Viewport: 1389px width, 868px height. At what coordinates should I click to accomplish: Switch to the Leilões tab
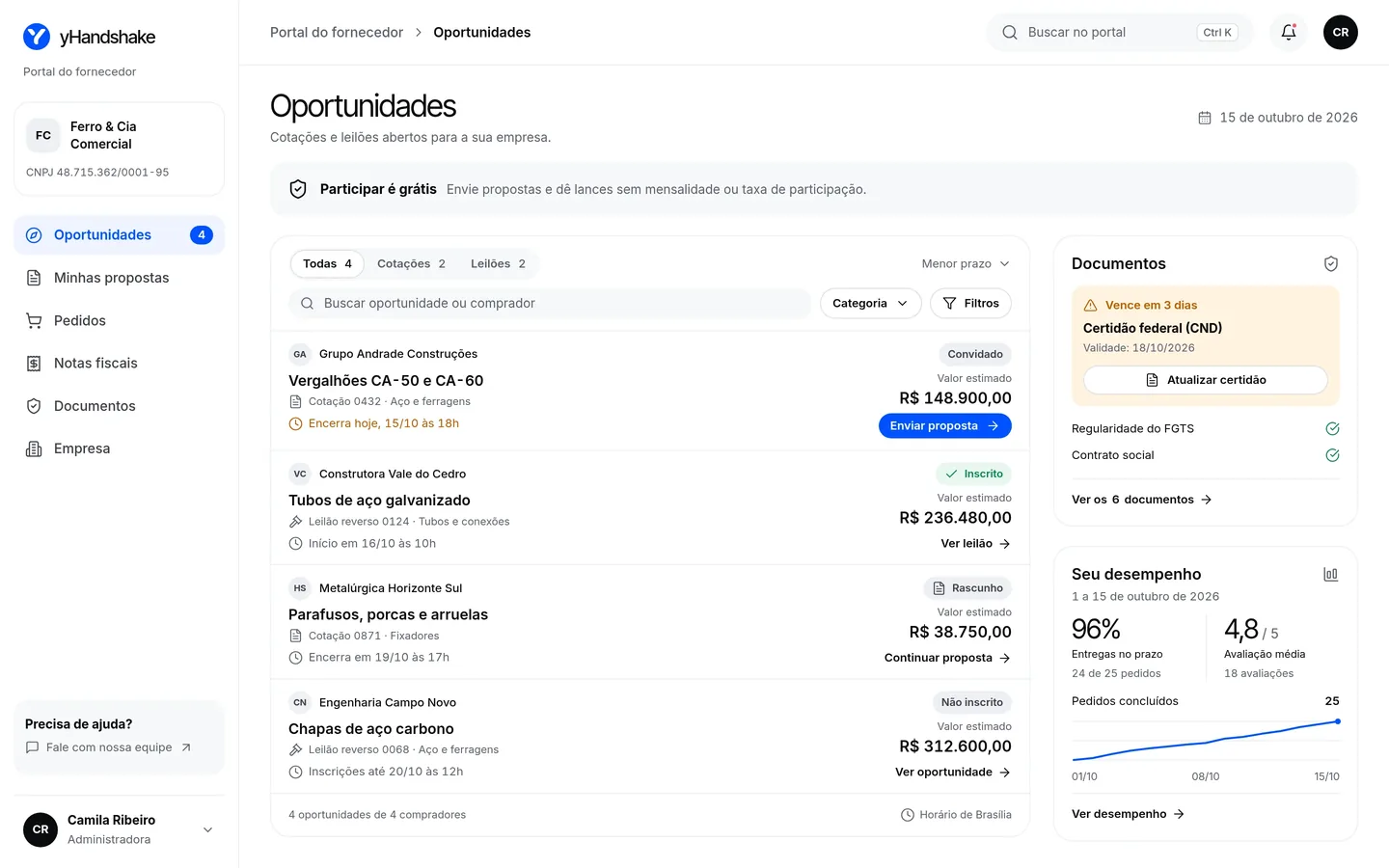coord(498,263)
